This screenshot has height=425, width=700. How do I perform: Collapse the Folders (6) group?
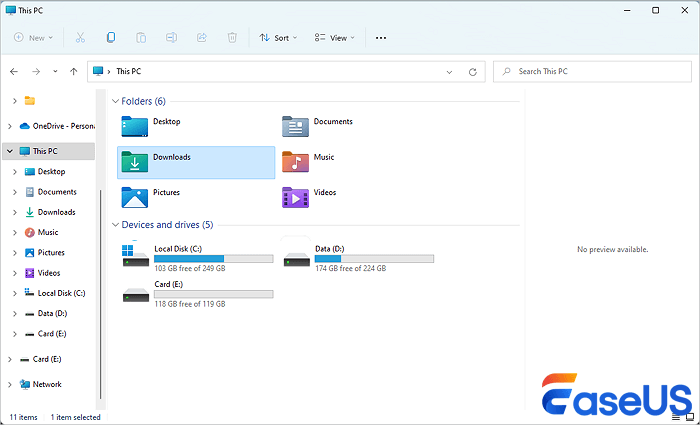coord(115,101)
